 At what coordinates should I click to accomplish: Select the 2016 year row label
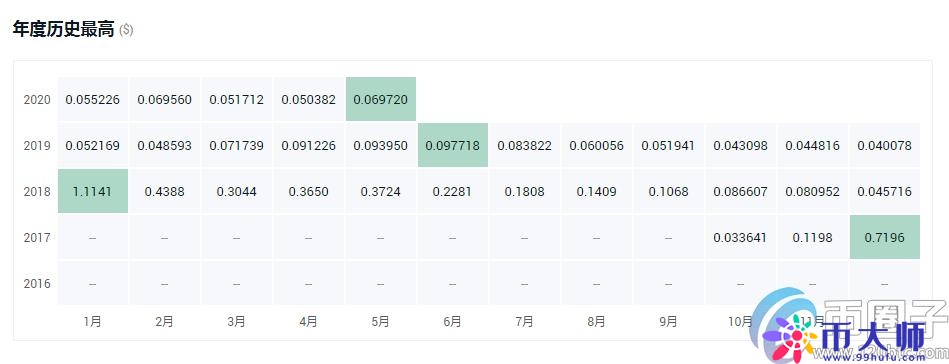pos(37,283)
